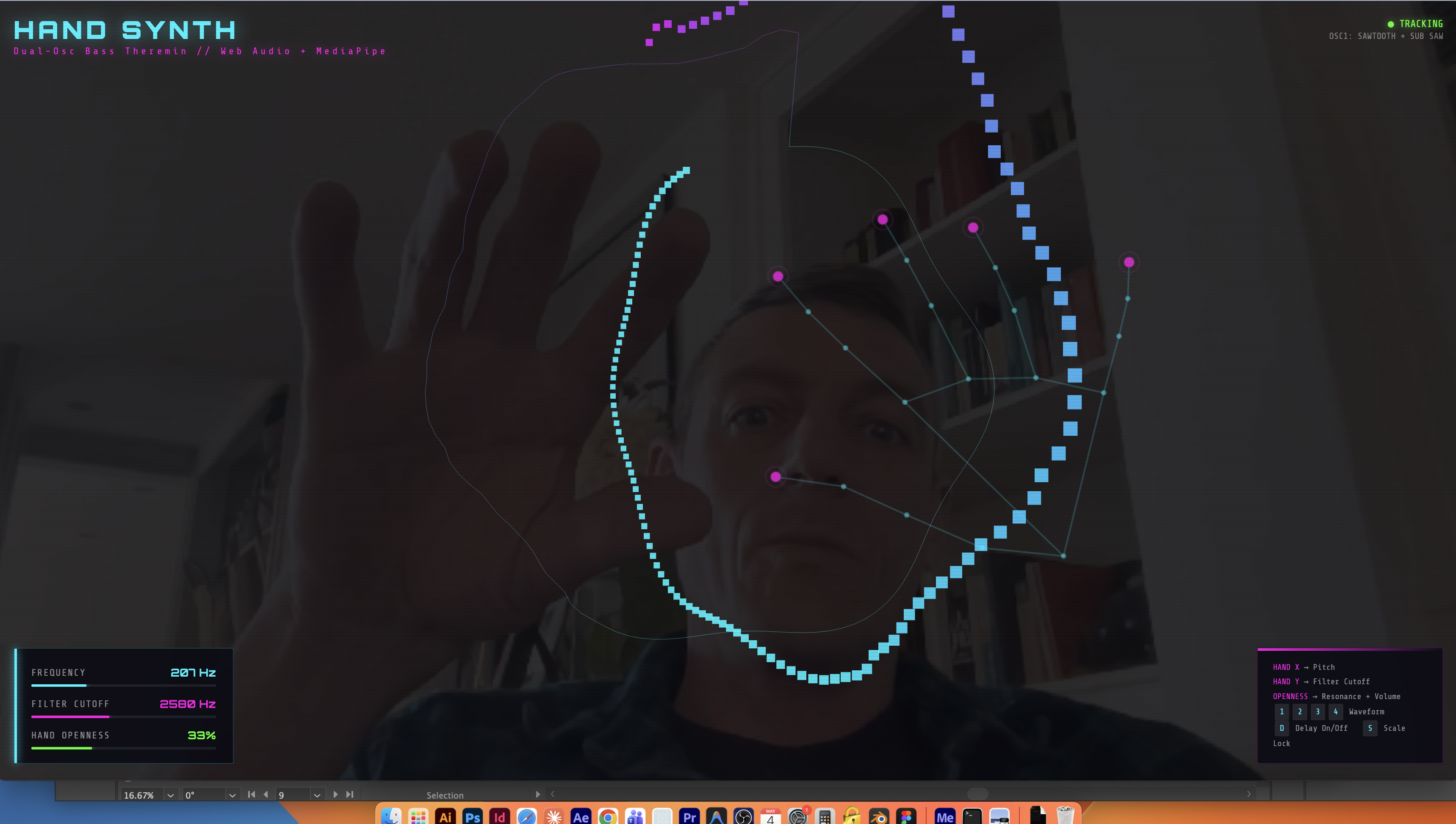The image size is (1456, 824).
Task: Go to previous artboard in Illustrator status bar
Action: [x=266, y=794]
